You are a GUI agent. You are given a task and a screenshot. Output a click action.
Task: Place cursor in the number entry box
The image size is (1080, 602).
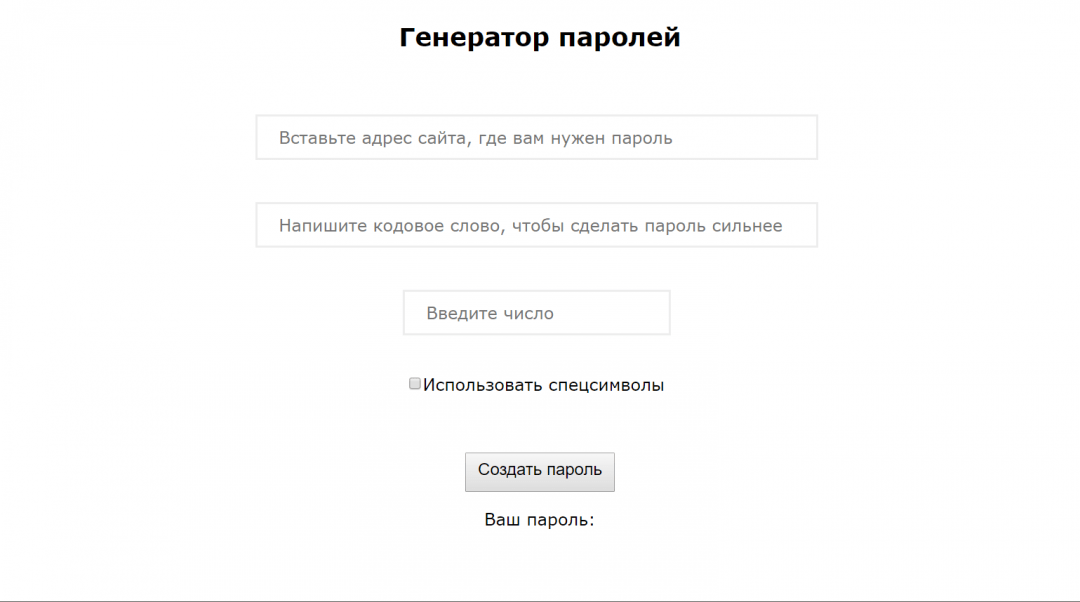click(536, 313)
